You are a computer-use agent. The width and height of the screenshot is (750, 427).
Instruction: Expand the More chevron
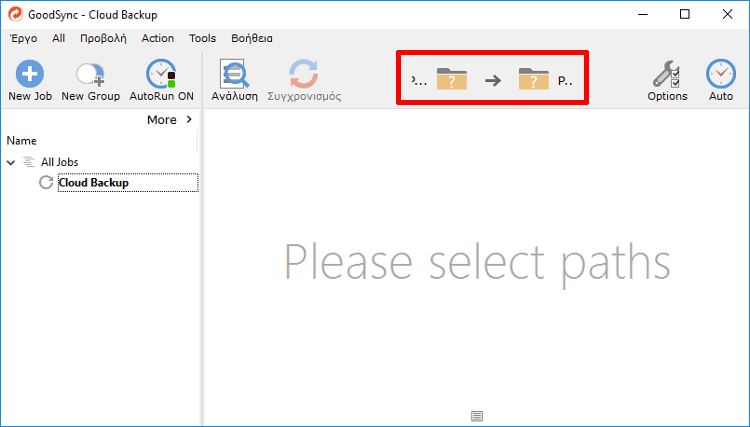click(189, 119)
